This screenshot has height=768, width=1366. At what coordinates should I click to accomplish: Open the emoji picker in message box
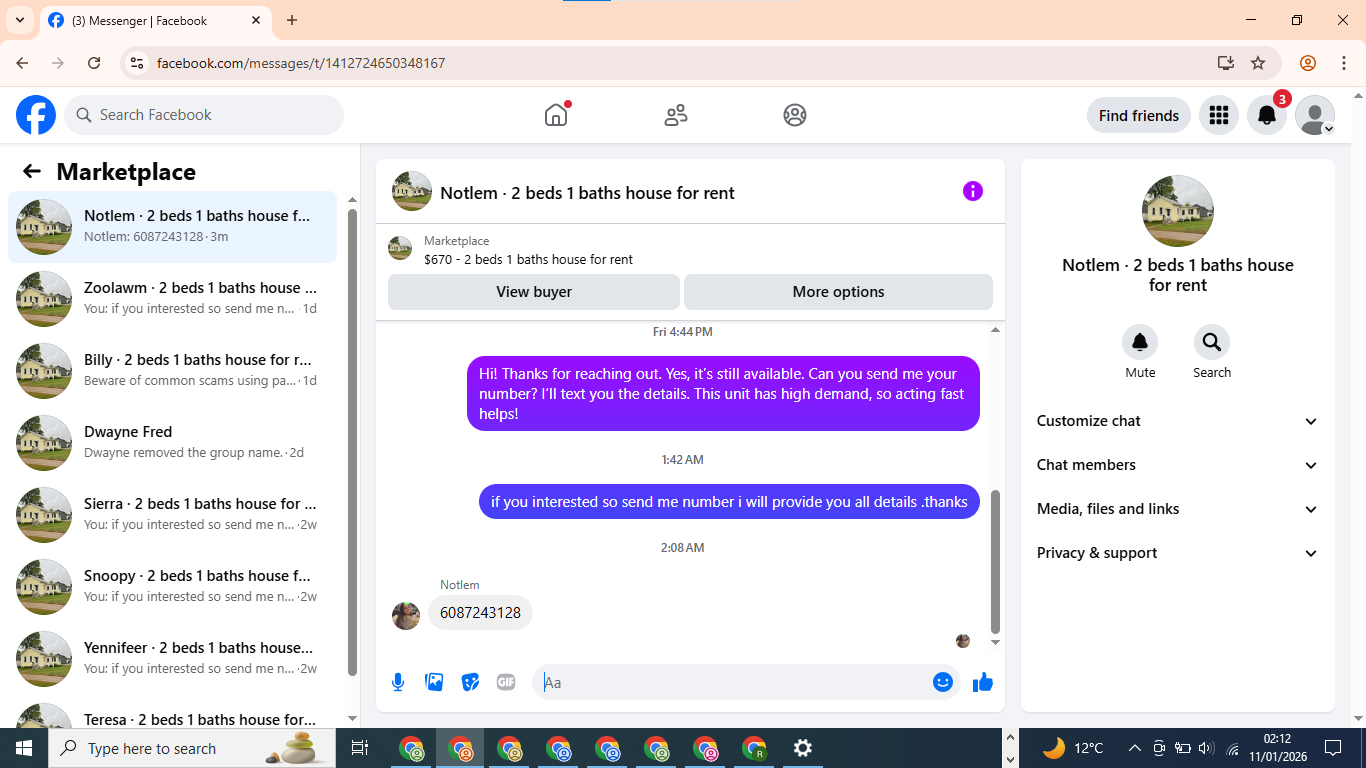(x=943, y=682)
